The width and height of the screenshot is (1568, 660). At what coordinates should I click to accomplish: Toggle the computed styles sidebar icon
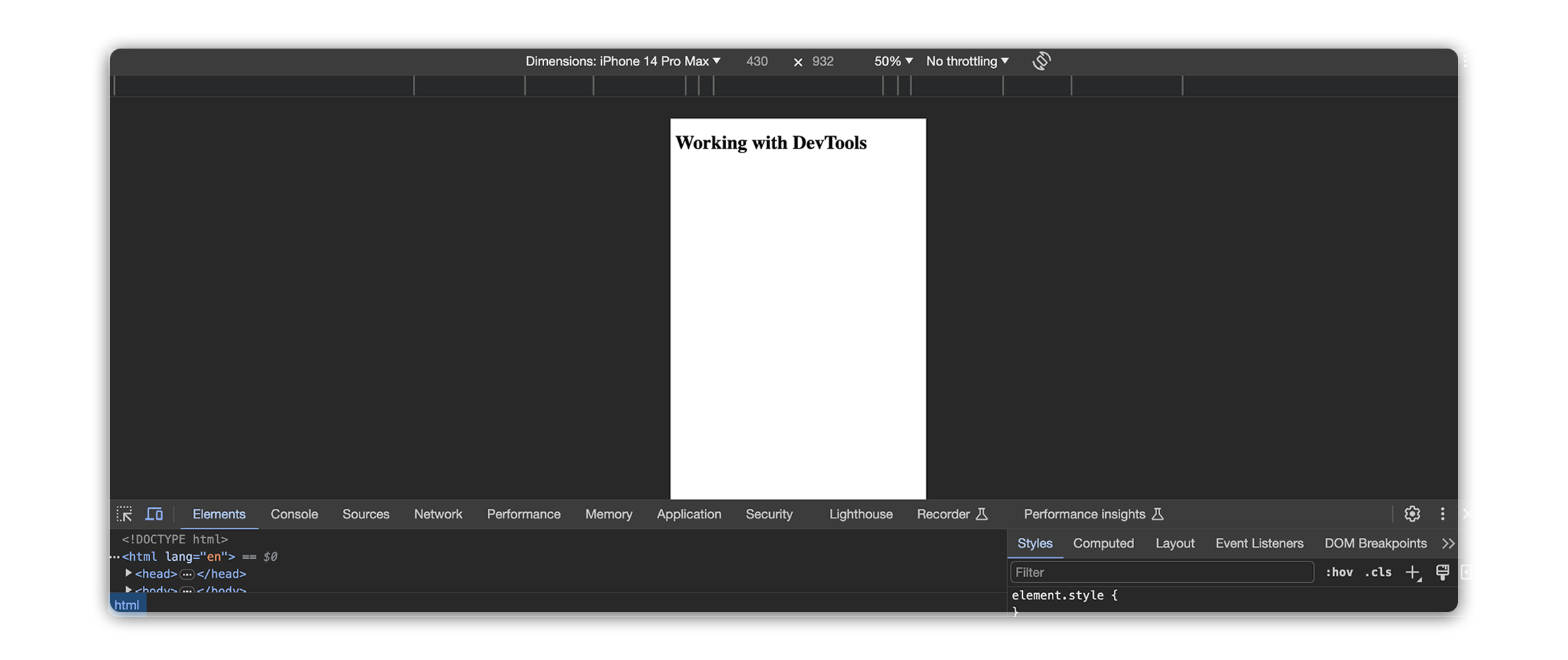point(1467,573)
